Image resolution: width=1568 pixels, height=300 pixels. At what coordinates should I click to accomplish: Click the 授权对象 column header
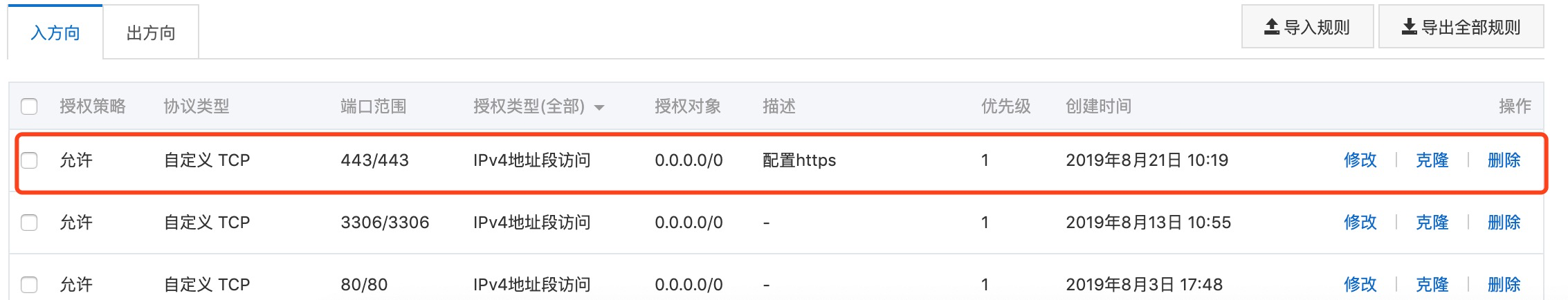[688, 106]
